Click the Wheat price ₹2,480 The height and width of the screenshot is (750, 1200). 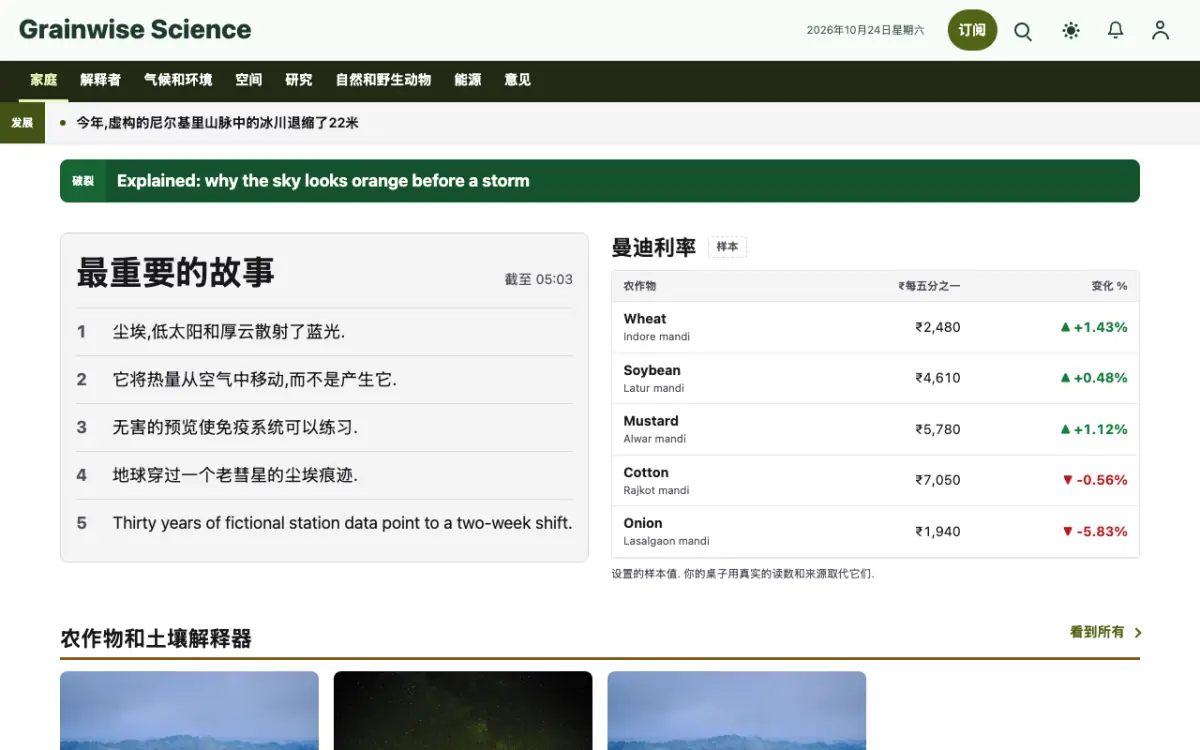pos(938,327)
